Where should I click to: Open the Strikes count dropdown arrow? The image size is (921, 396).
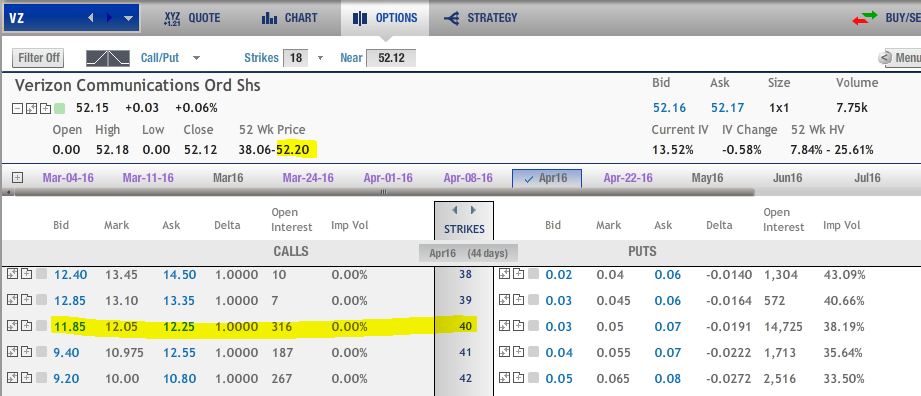(x=320, y=58)
